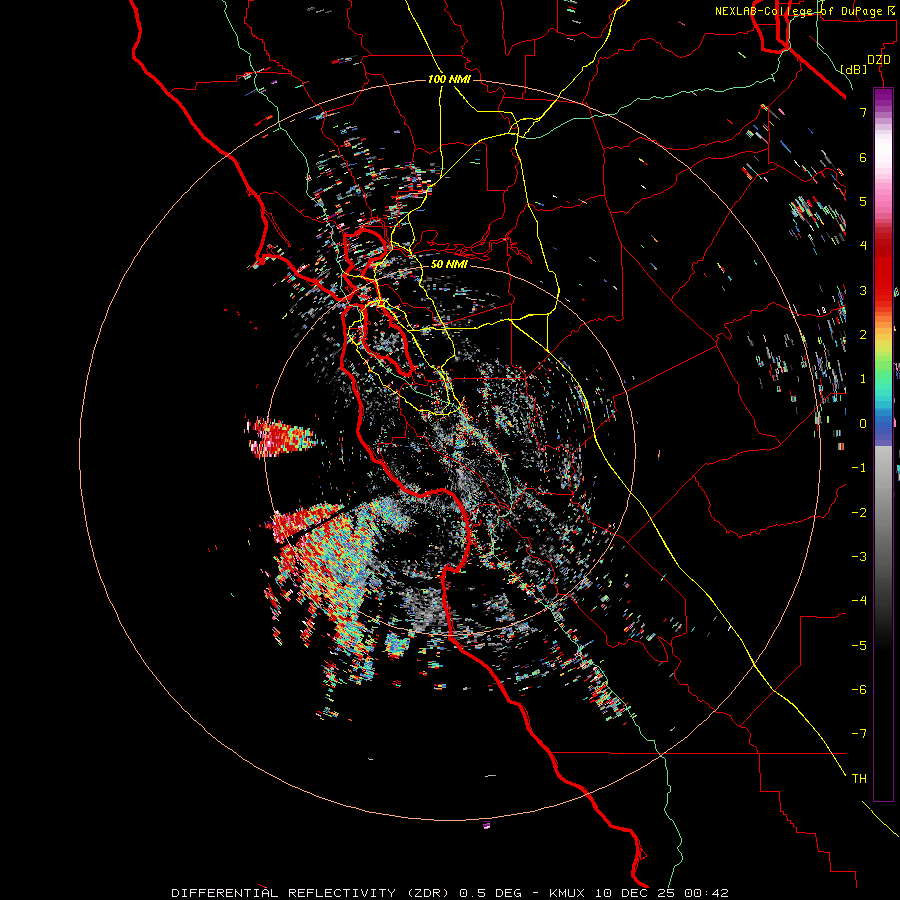Select the "4" value on the color scale
The width and height of the screenshot is (900, 900).
(863, 246)
